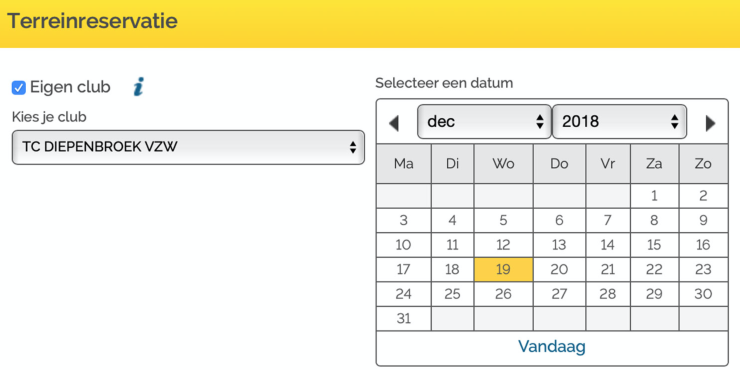Open the month dropdown showing dec

[484, 122]
